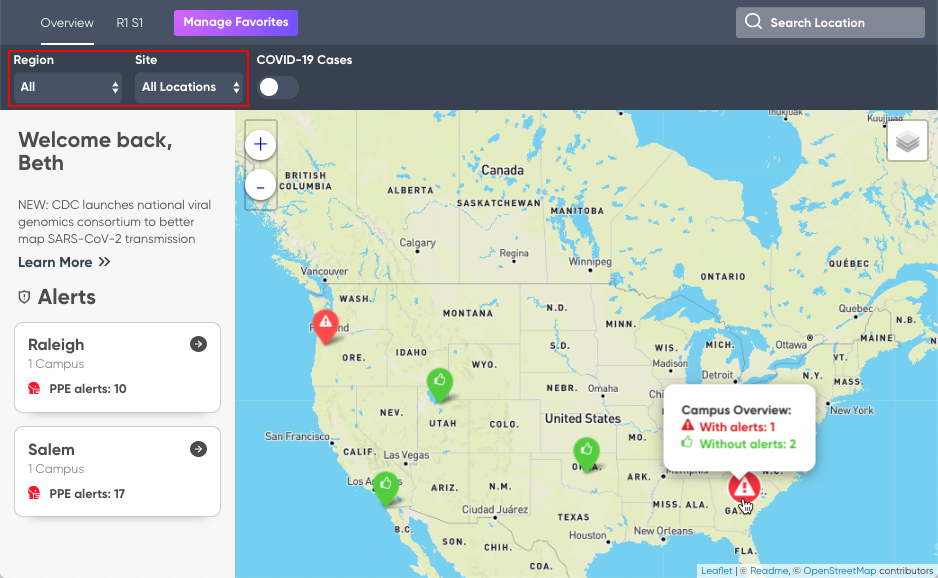Toggle the COVID-19 Cases switch
The height and width of the screenshot is (578, 938).
click(278, 87)
